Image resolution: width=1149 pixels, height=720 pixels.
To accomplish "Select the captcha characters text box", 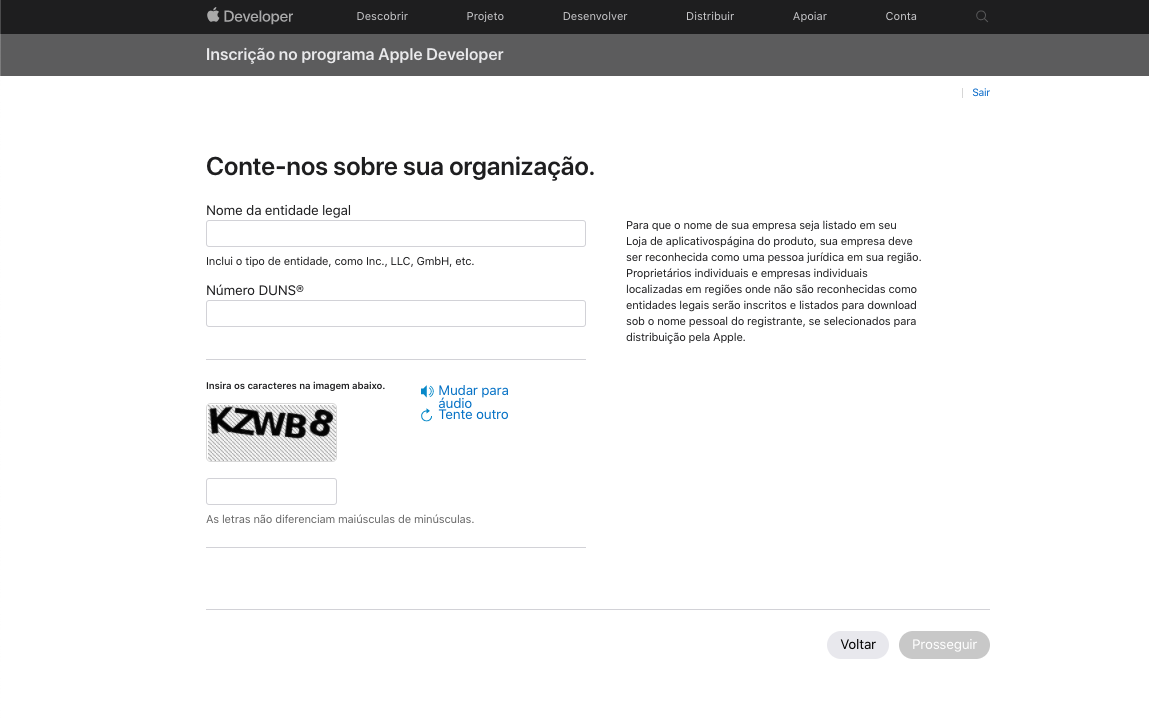I will click(x=271, y=491).
